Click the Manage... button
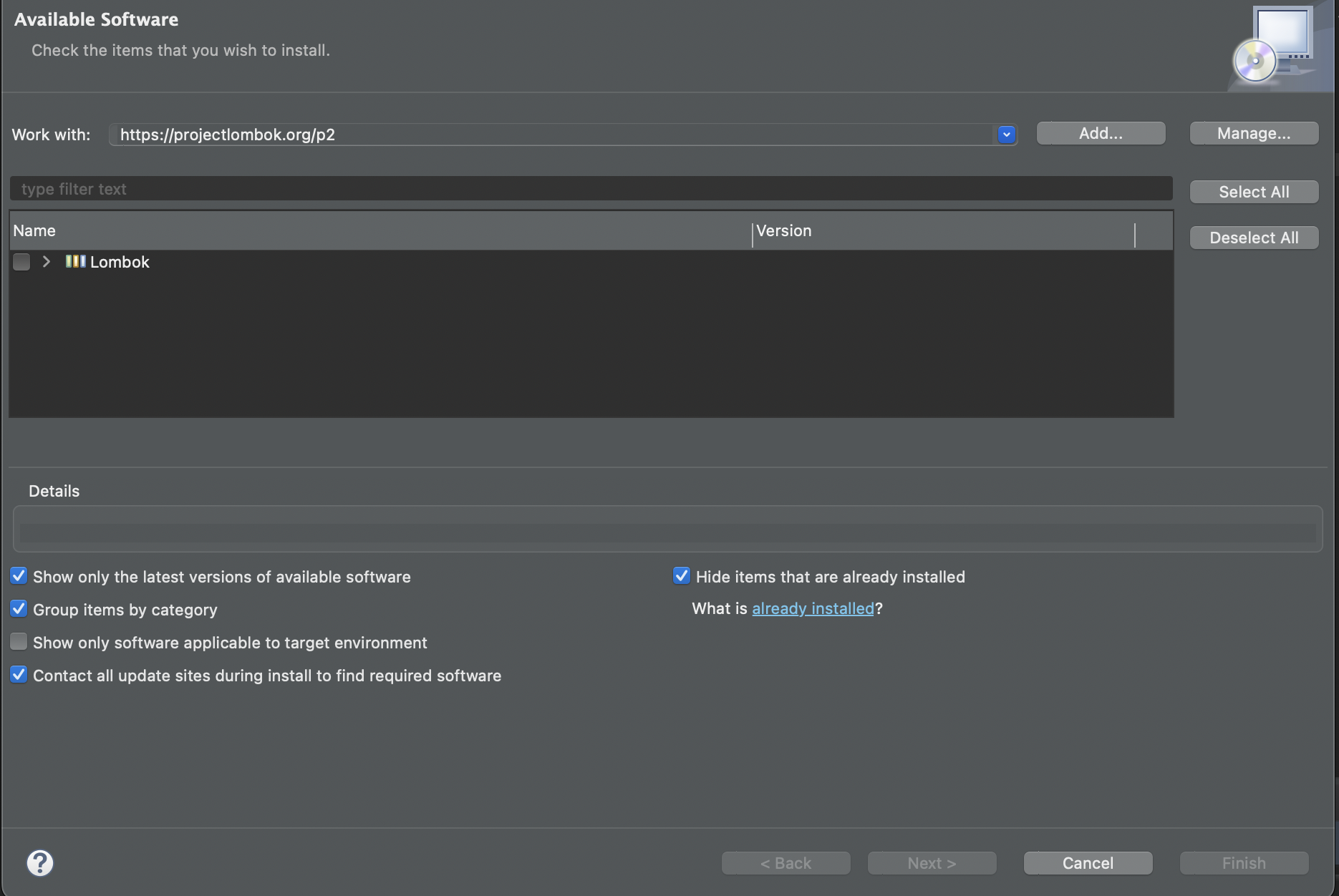The height and width of the screenshot is (896, 1339). pos(1254,133)
